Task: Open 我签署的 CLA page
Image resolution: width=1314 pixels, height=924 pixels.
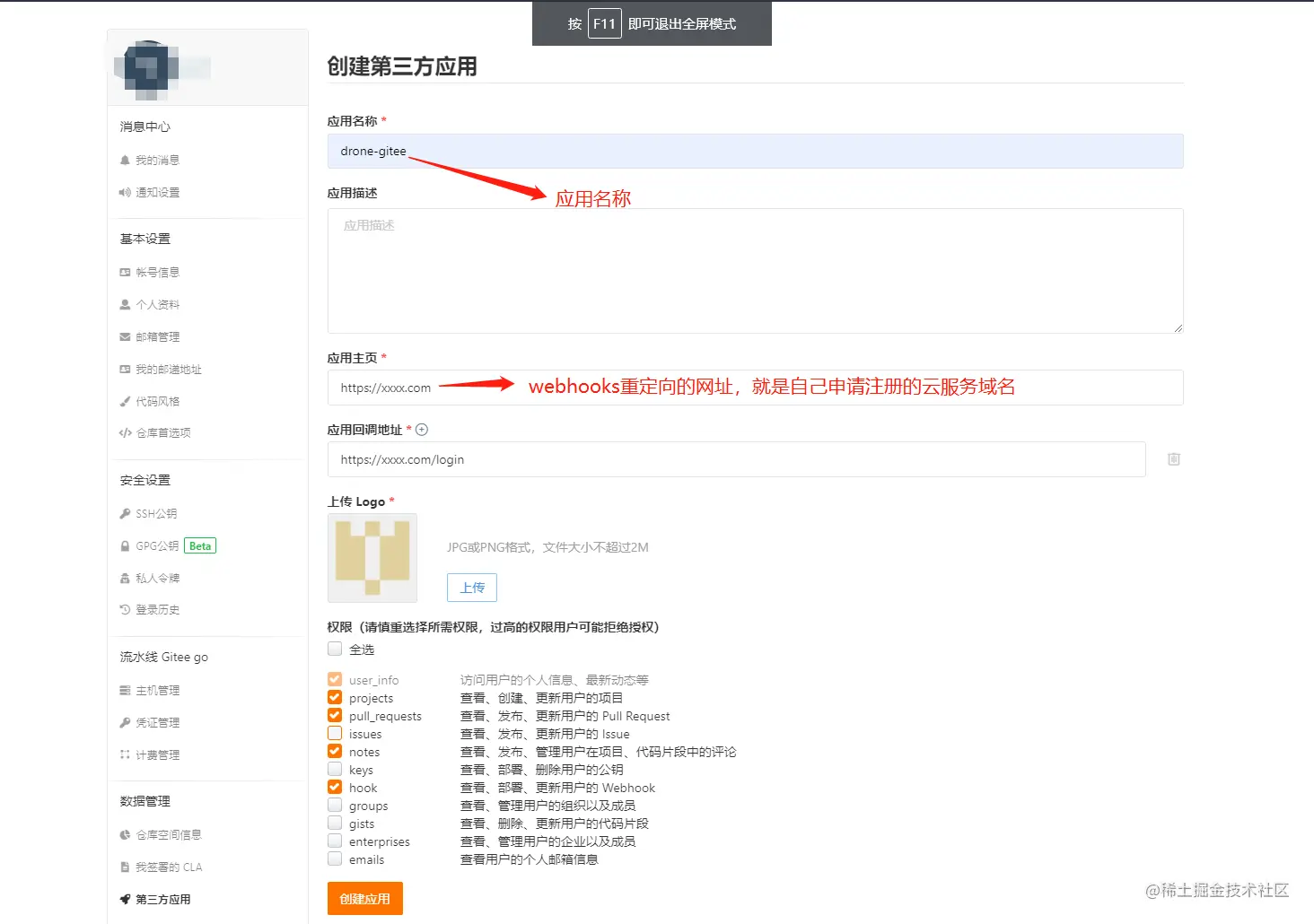Action: click(169, 867)
